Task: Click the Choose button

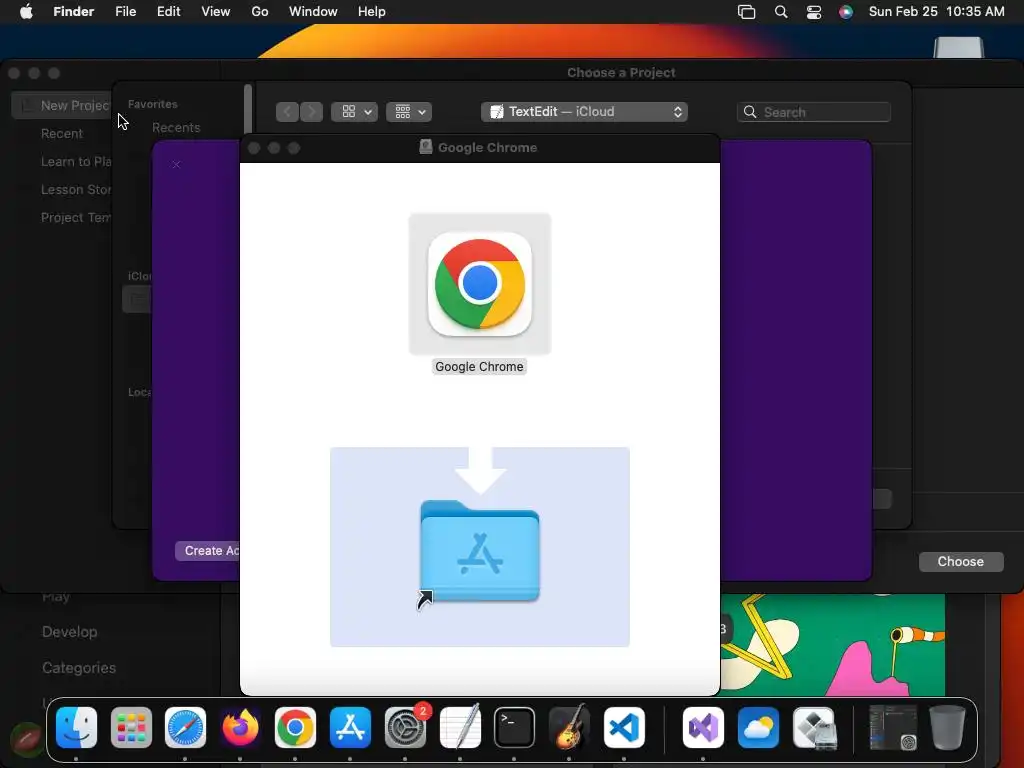Action: (x=961, y=562)
